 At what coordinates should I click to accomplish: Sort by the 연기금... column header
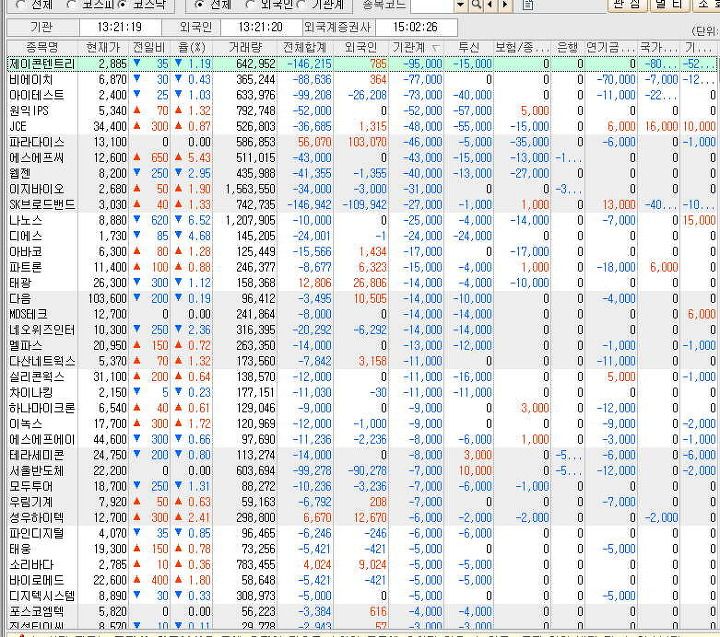point(611,47)
